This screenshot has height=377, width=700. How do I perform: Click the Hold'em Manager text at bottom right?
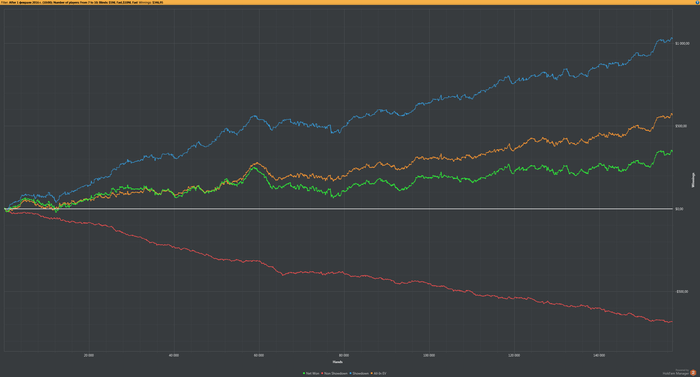[x=676, y=373]
